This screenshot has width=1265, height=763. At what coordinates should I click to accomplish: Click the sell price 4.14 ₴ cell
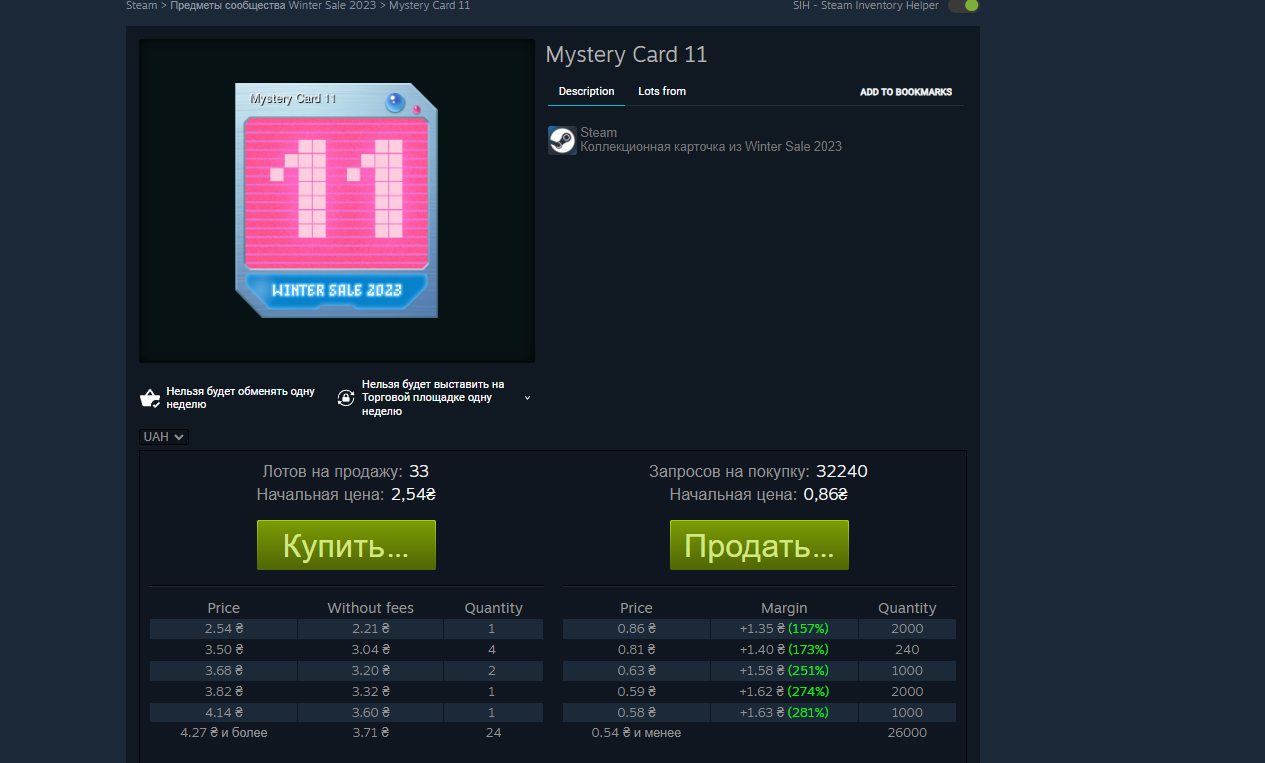tap(224, 713)
